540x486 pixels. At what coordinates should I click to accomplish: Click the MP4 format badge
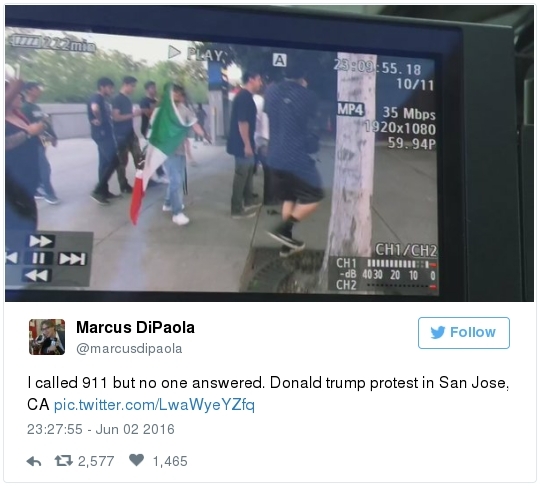click(351, 110)
